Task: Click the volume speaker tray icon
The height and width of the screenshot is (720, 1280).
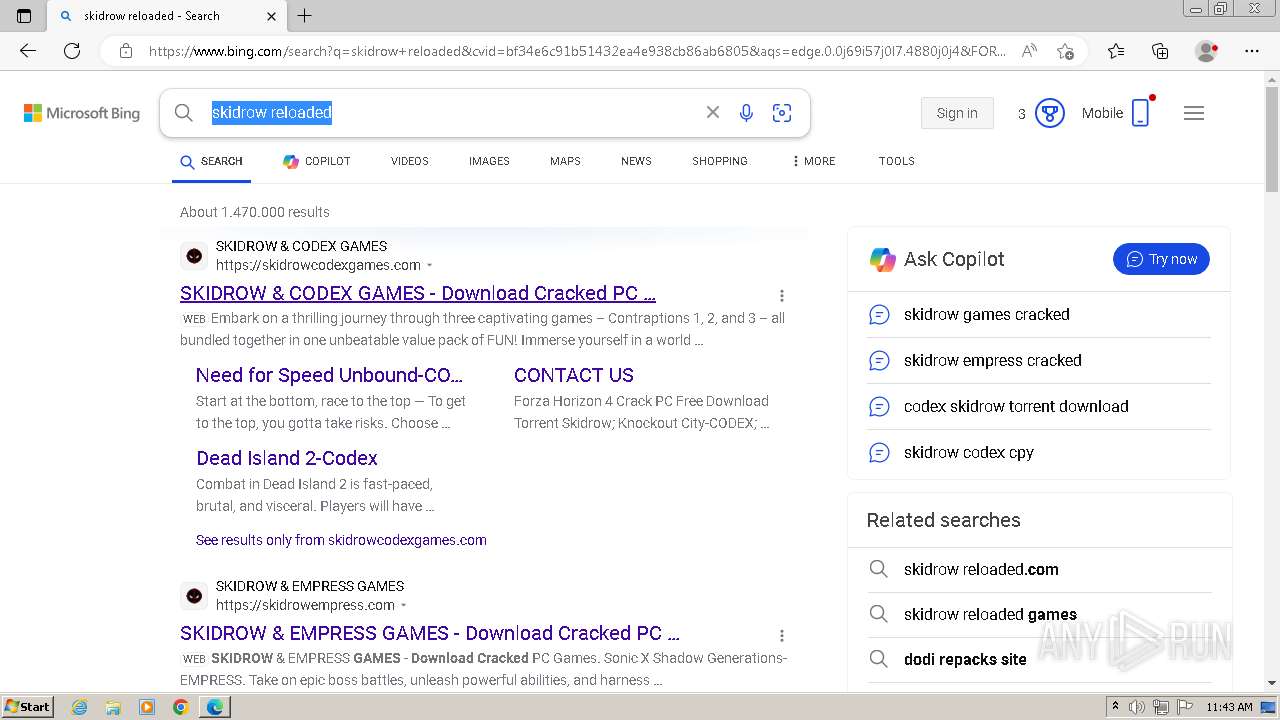Action: click(x=1136, y=707)
